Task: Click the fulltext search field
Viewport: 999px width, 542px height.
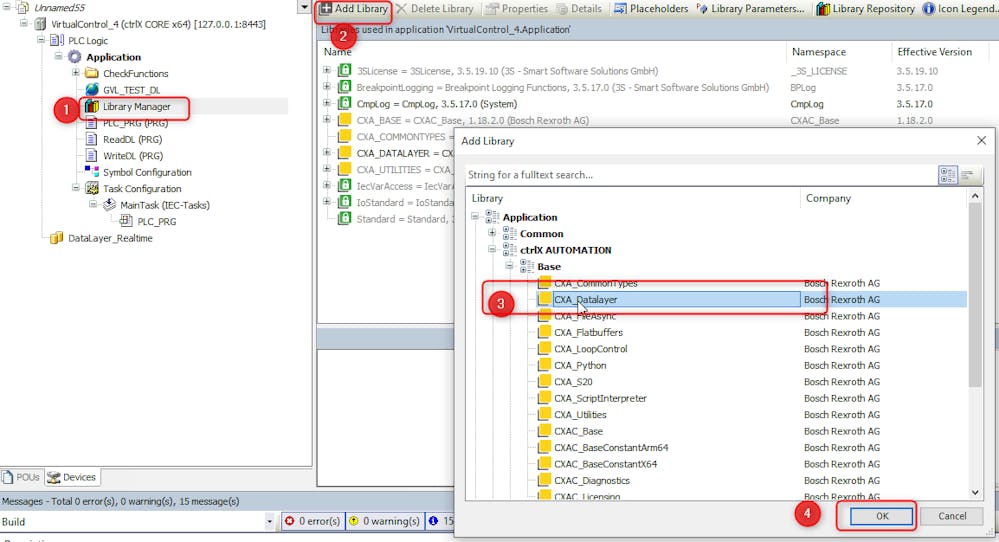Action: click(x=700, y=175)
